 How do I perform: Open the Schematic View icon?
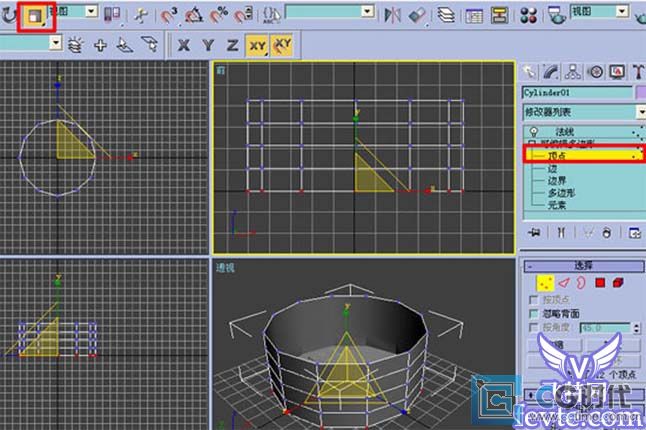499,16
